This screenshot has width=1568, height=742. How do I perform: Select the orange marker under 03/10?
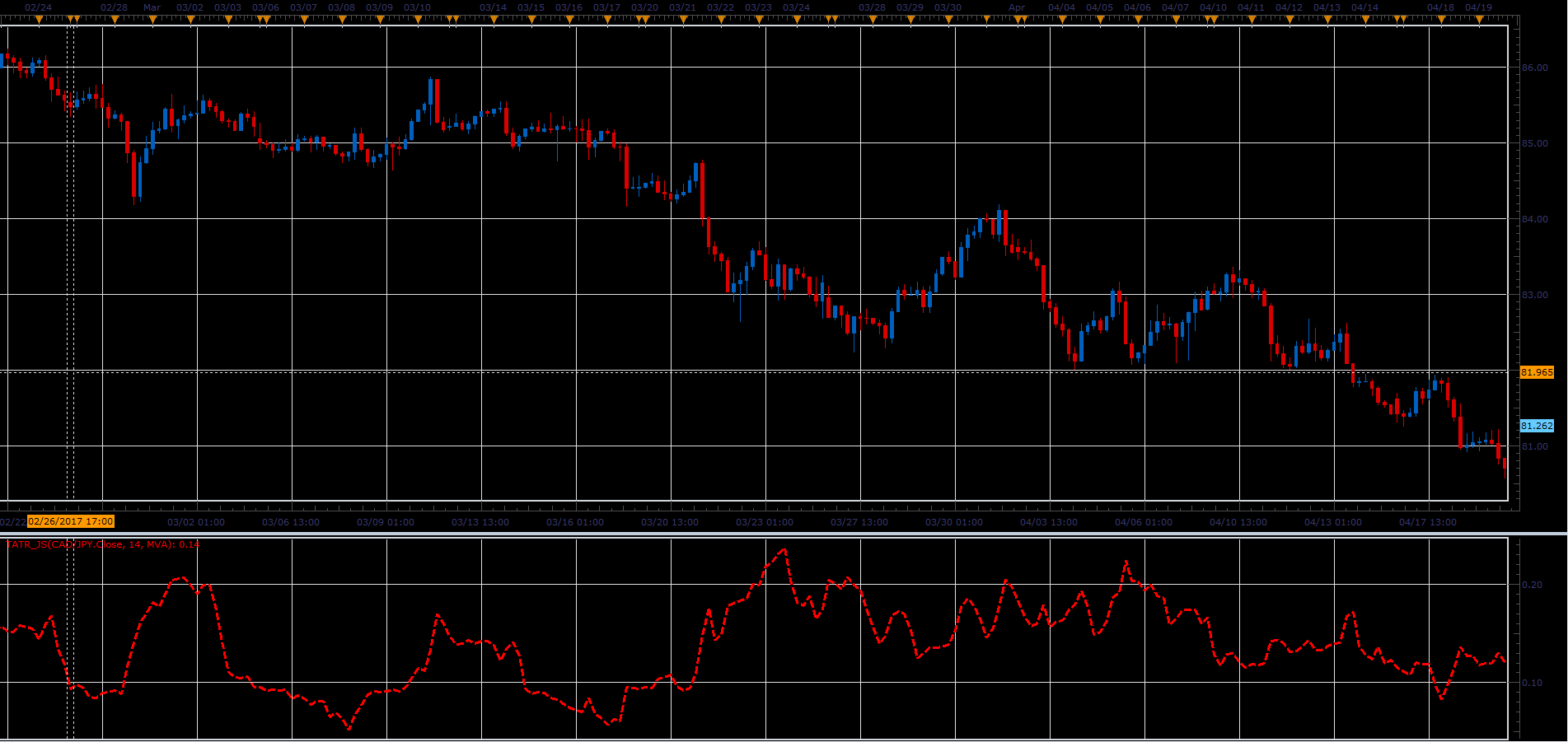coord(418,19)
